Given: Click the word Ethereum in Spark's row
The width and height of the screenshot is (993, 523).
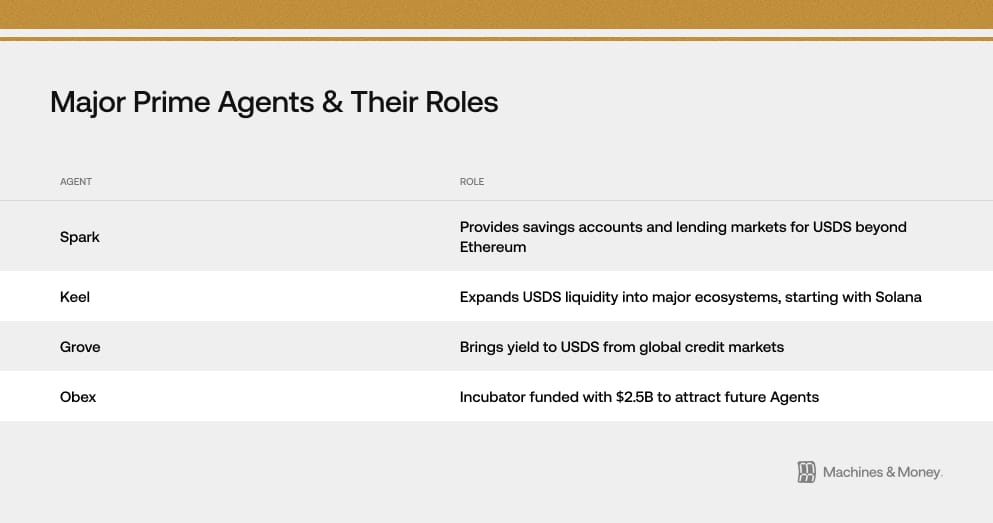Looking at the screenshot, I should tap(493, 247).
